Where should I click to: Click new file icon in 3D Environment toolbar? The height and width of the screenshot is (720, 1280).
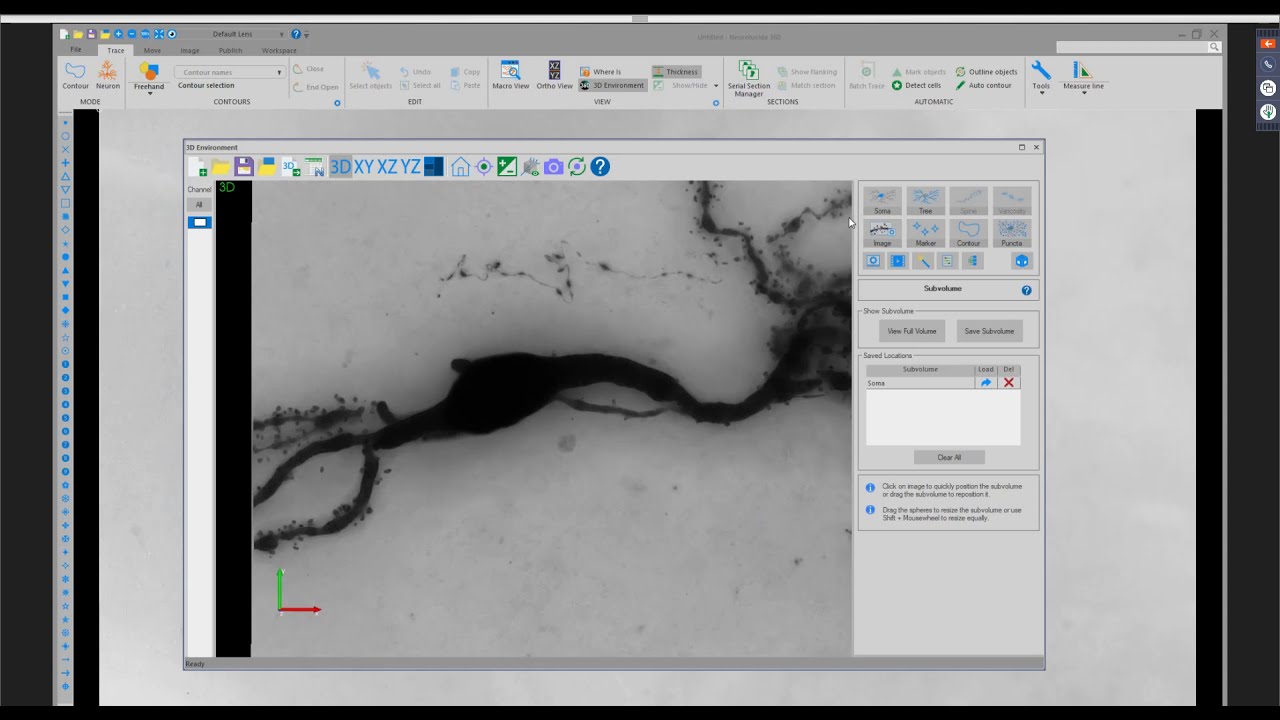(x=198, y=167)
